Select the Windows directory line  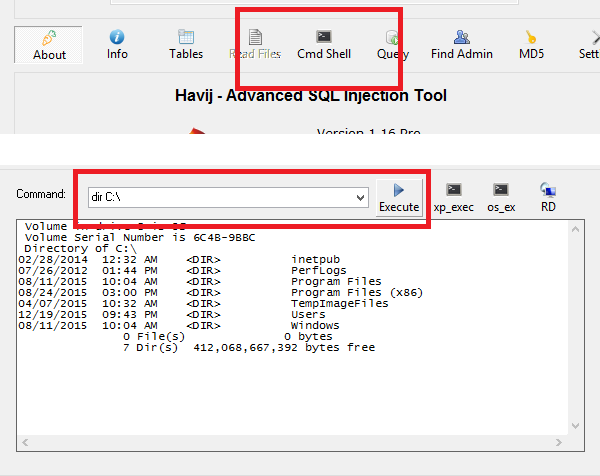click(x=179, y=326)
